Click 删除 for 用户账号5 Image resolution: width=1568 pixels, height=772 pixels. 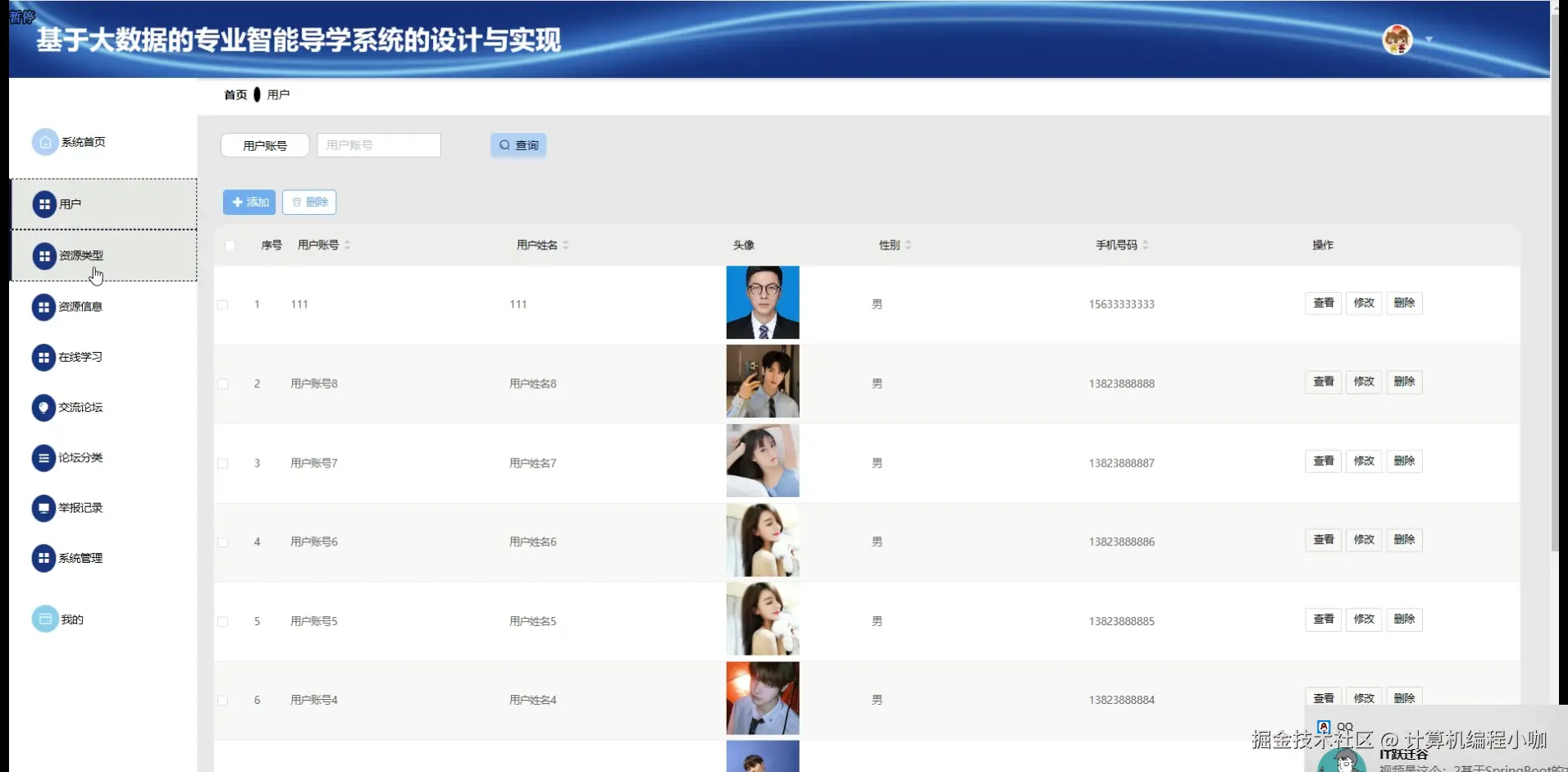(1404, 619)
